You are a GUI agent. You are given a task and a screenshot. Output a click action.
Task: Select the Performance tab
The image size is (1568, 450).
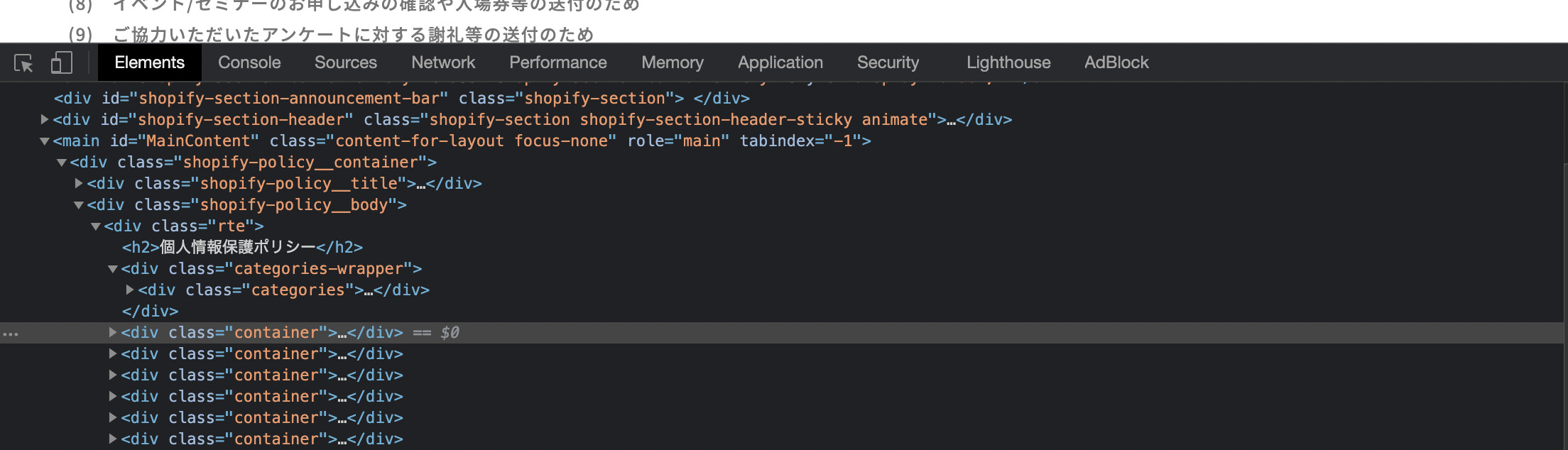[557, 62]
